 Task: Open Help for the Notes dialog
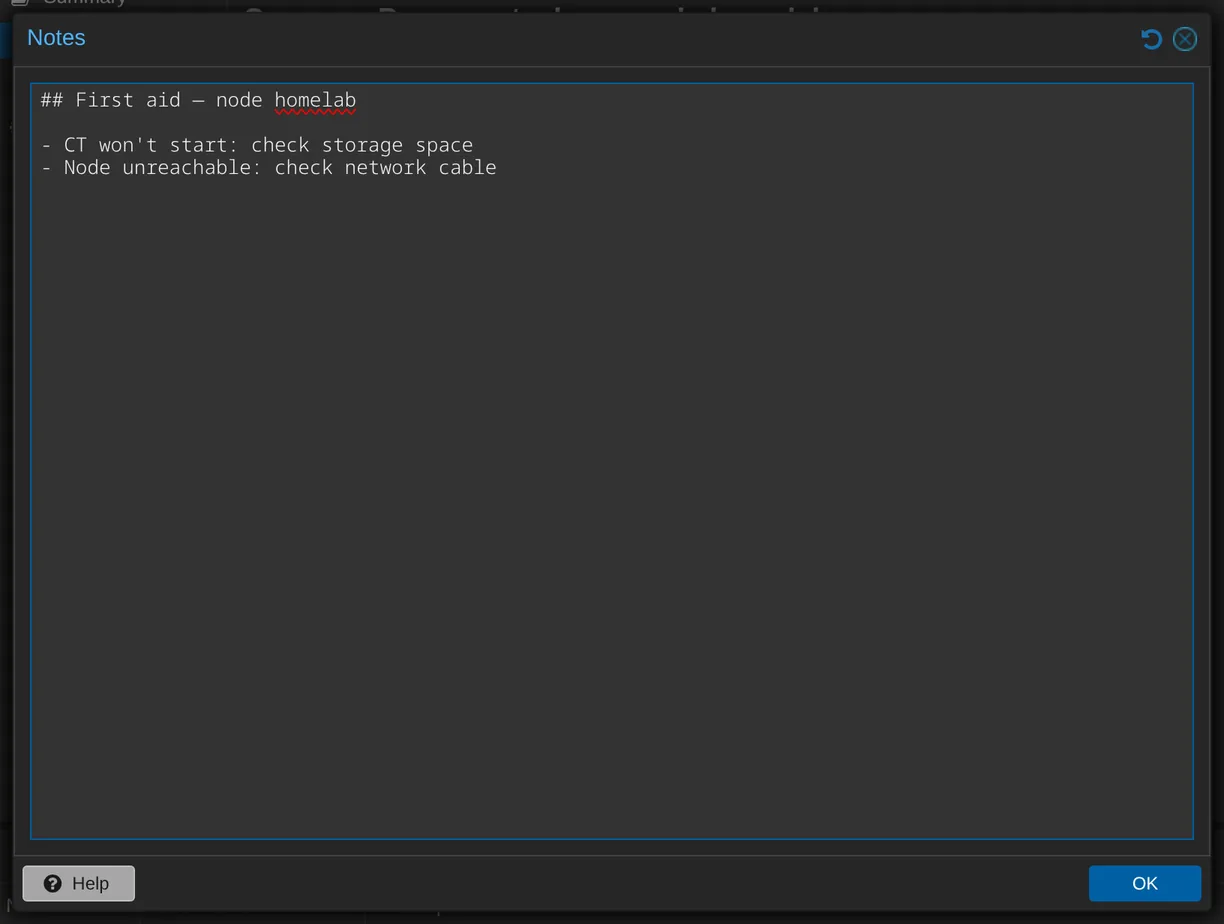(78, 883)
